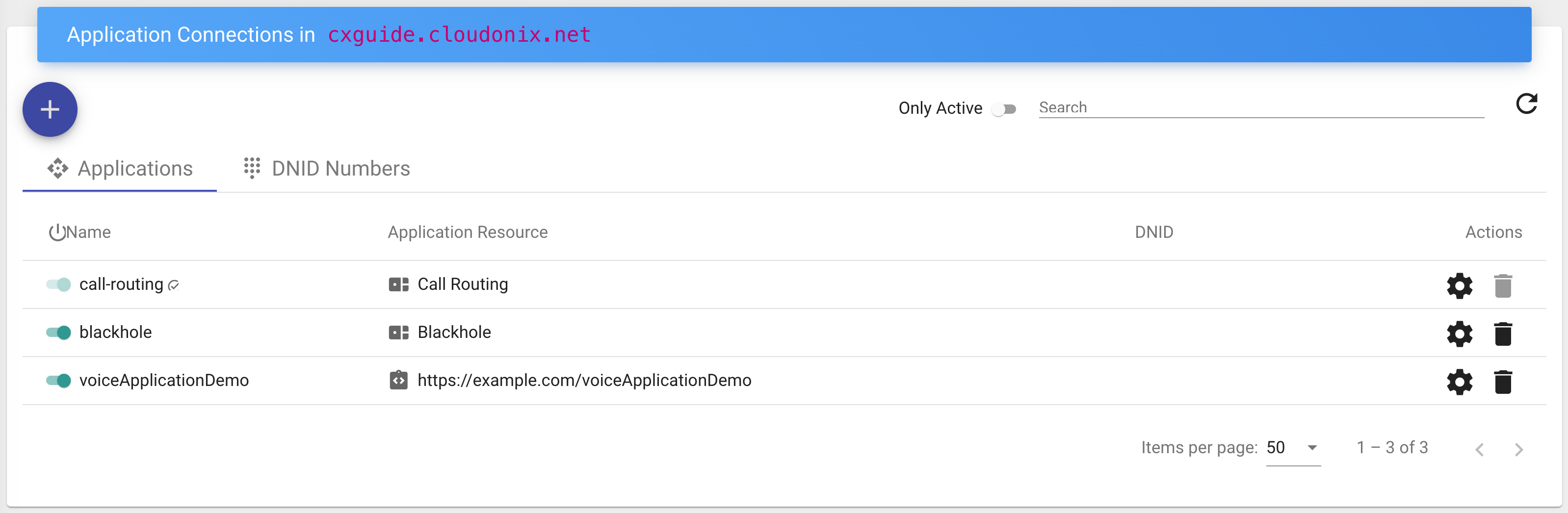The width and height of the screenshot is (1568, 513).
Task: Click the trash icon for call-routing
Action: [1503, 285]
